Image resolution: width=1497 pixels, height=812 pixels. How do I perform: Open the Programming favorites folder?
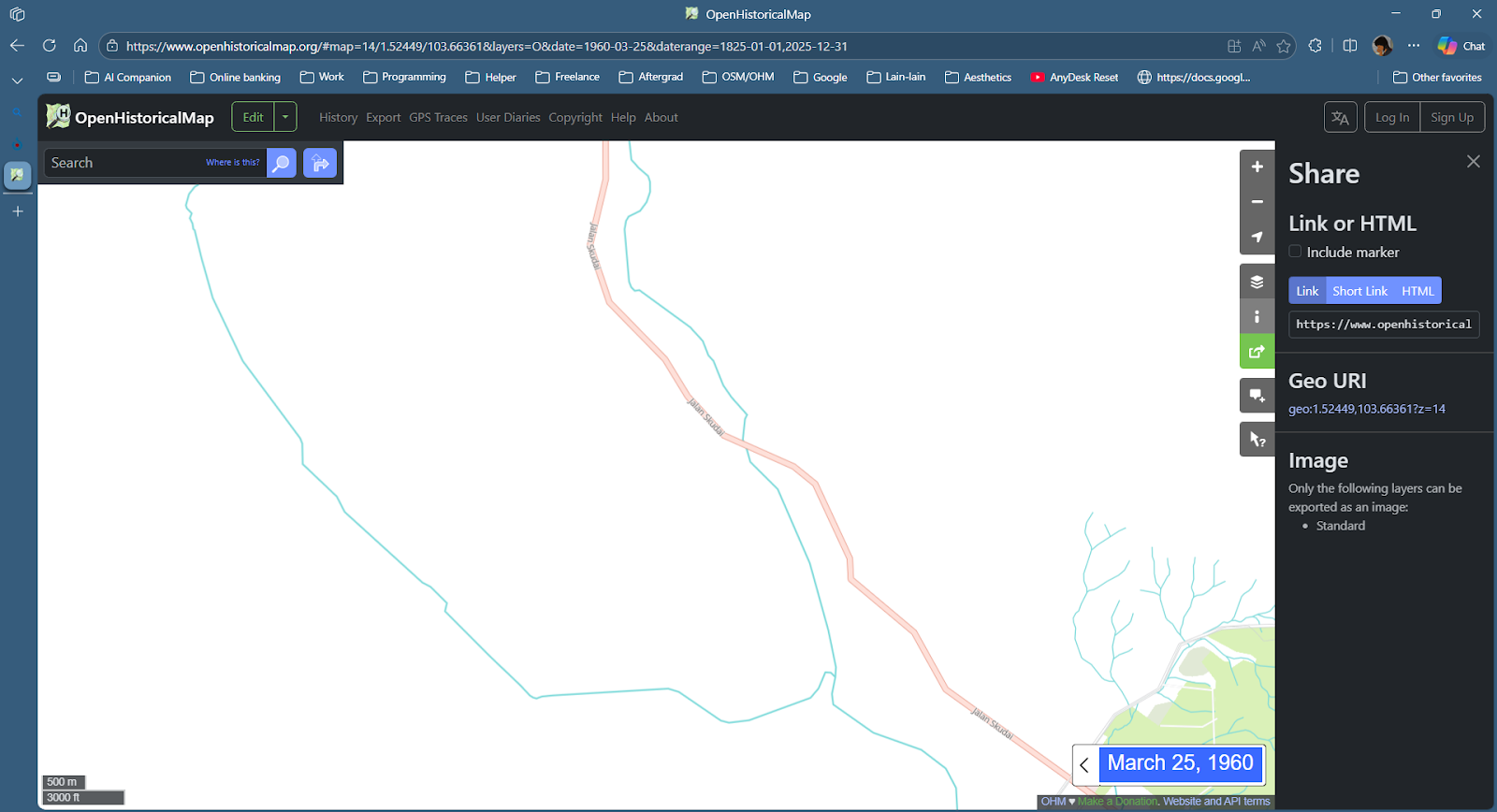[x=404, y=78]
